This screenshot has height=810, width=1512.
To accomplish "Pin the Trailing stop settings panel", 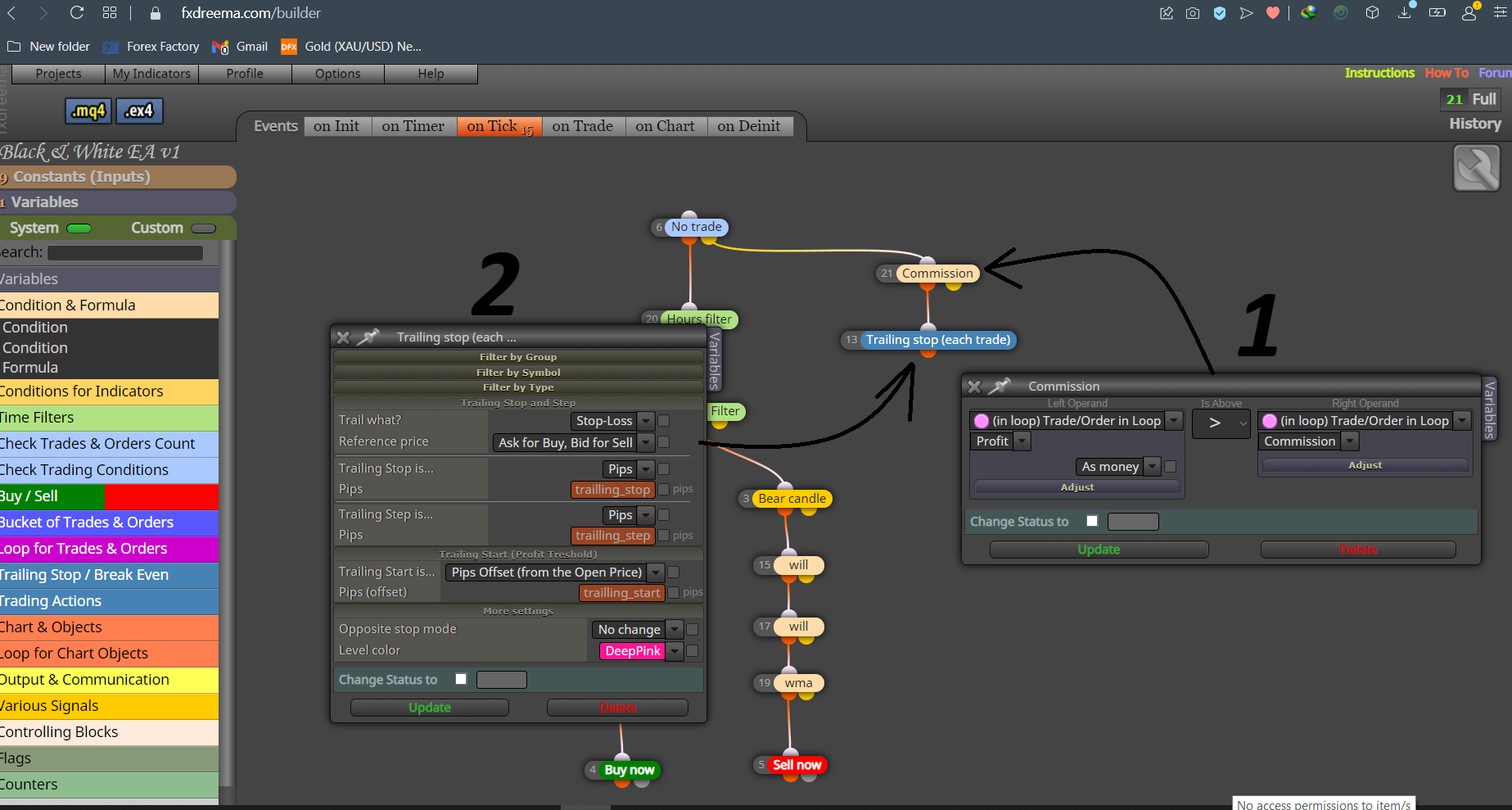I will (368, 337).
